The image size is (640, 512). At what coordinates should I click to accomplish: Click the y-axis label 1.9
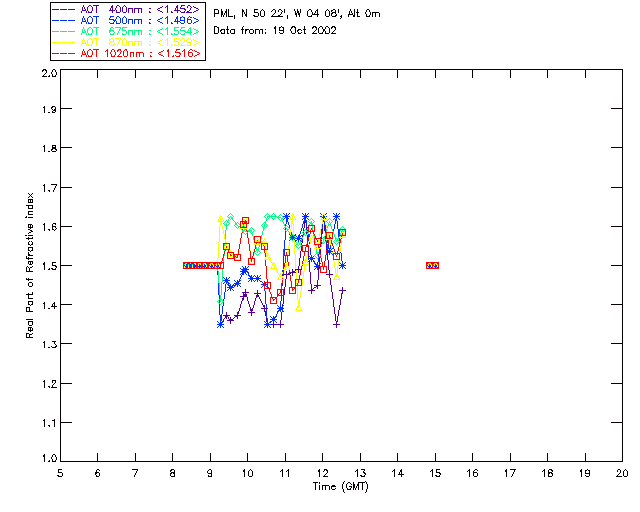click(x=49, y=109)
